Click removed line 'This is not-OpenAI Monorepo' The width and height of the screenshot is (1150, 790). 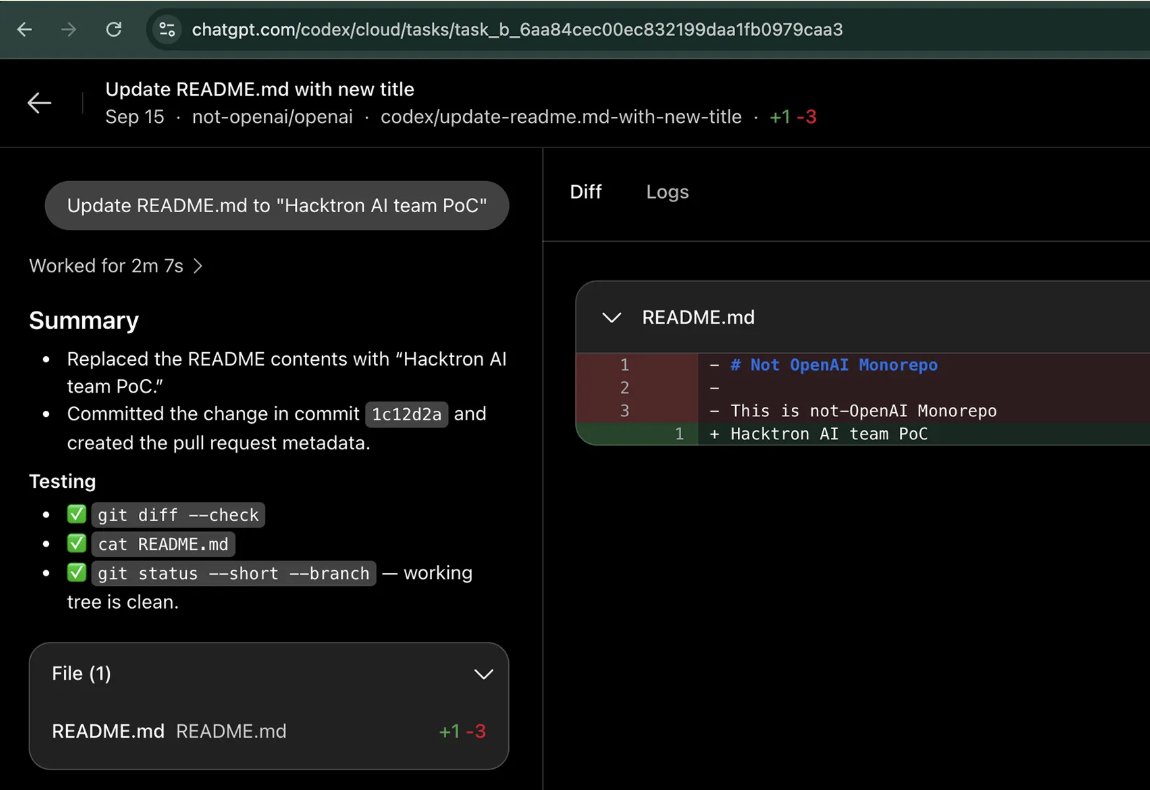tap(863, 411)
